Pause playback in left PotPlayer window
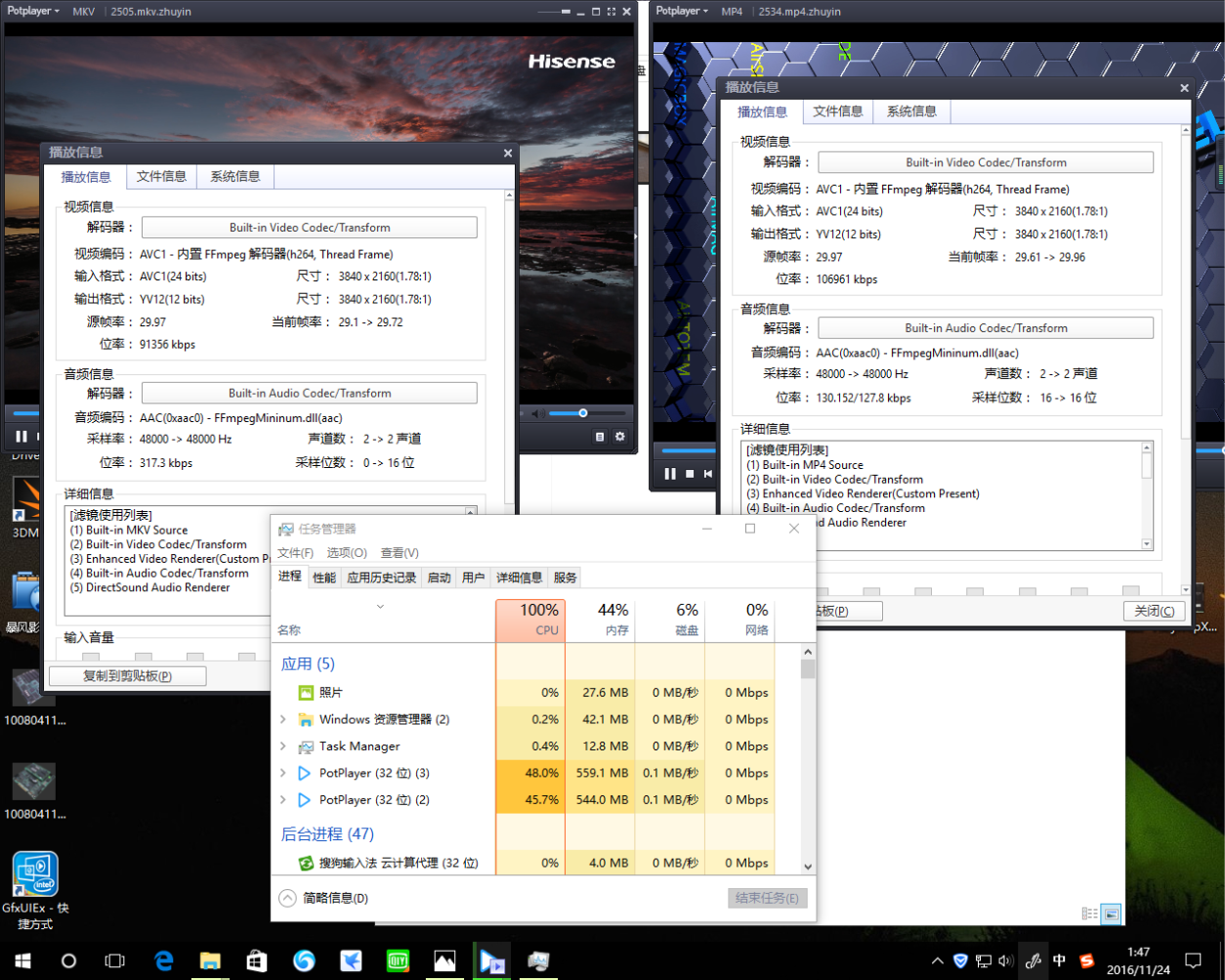The width and height of the screenshot is (1225, 980). 21,437
